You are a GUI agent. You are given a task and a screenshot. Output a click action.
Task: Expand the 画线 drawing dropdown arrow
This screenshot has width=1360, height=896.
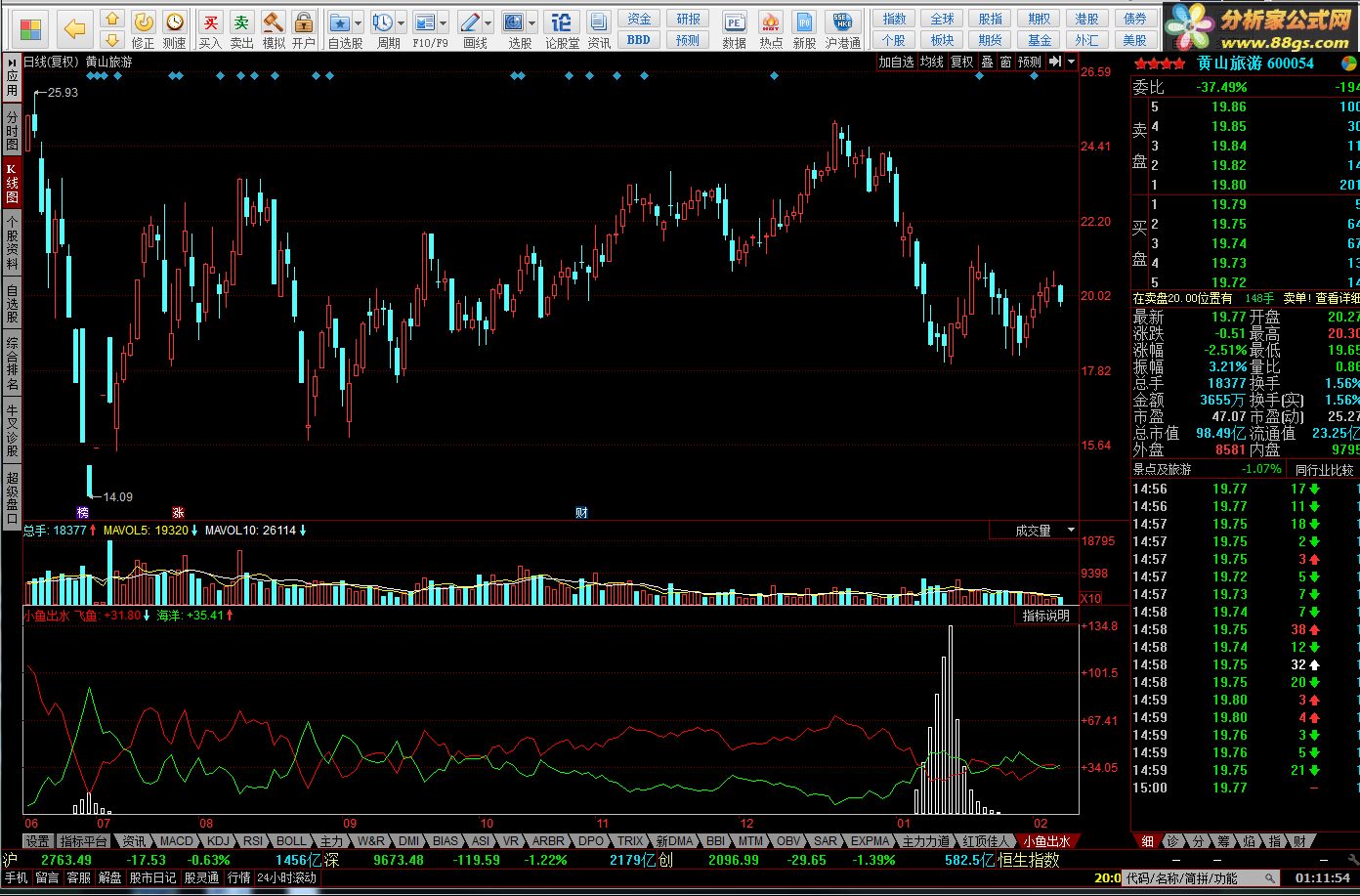489,22
